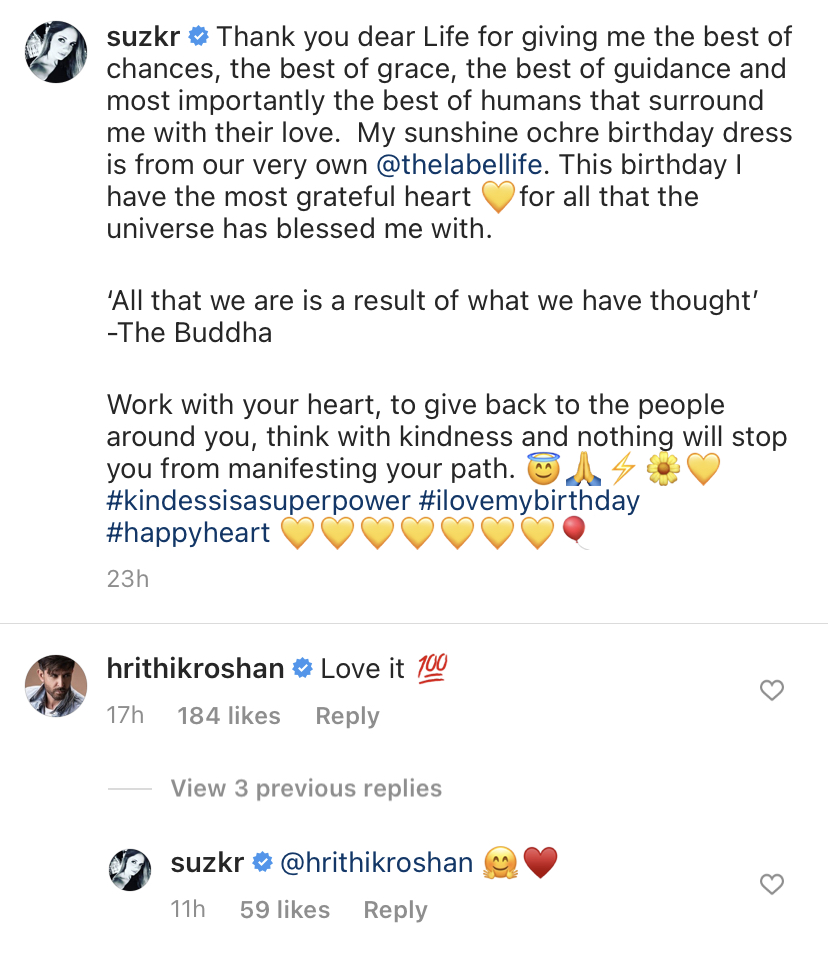828x953 pixels.
Task: Click the hrithikroshan username on the comment
Action: (x=195, y=668)
